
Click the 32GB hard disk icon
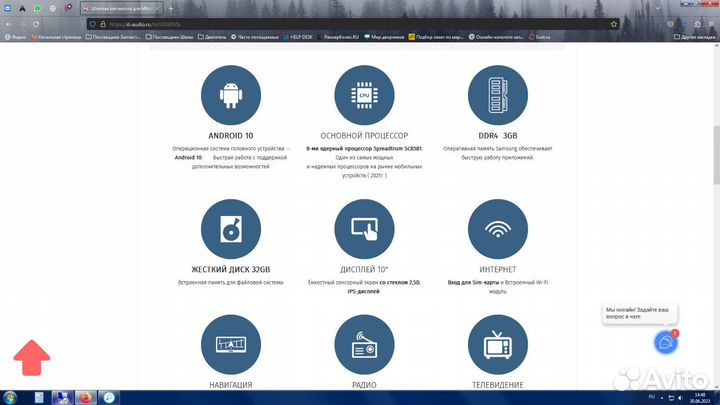230,229
